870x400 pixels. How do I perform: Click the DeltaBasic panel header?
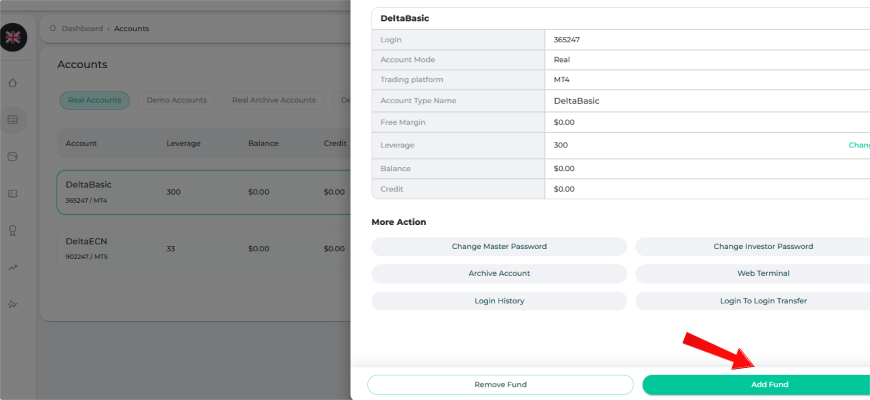pos(405,18)
